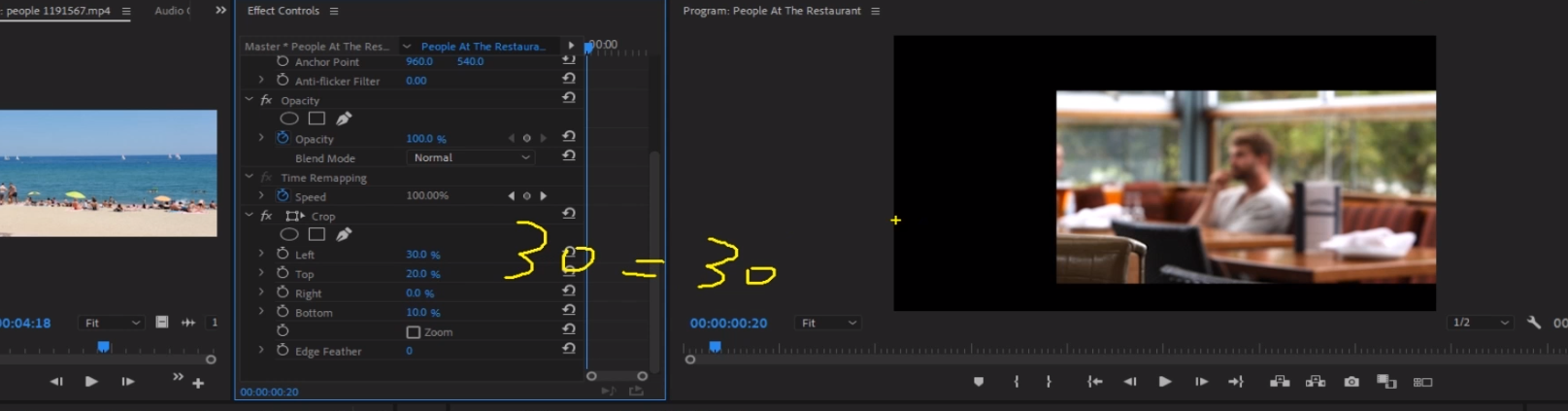Viewport: 1568px width, 411px height.
Task: Play the Source monitor clip
Action: pyautogui.click(x=91, y=382)
